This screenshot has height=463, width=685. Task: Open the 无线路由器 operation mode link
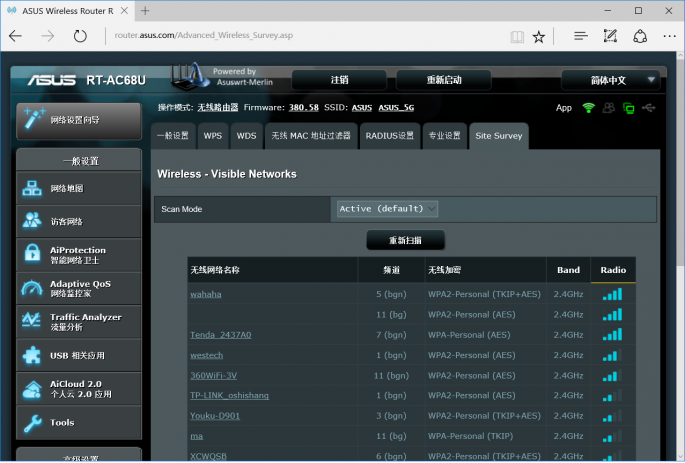click(218, 107)
